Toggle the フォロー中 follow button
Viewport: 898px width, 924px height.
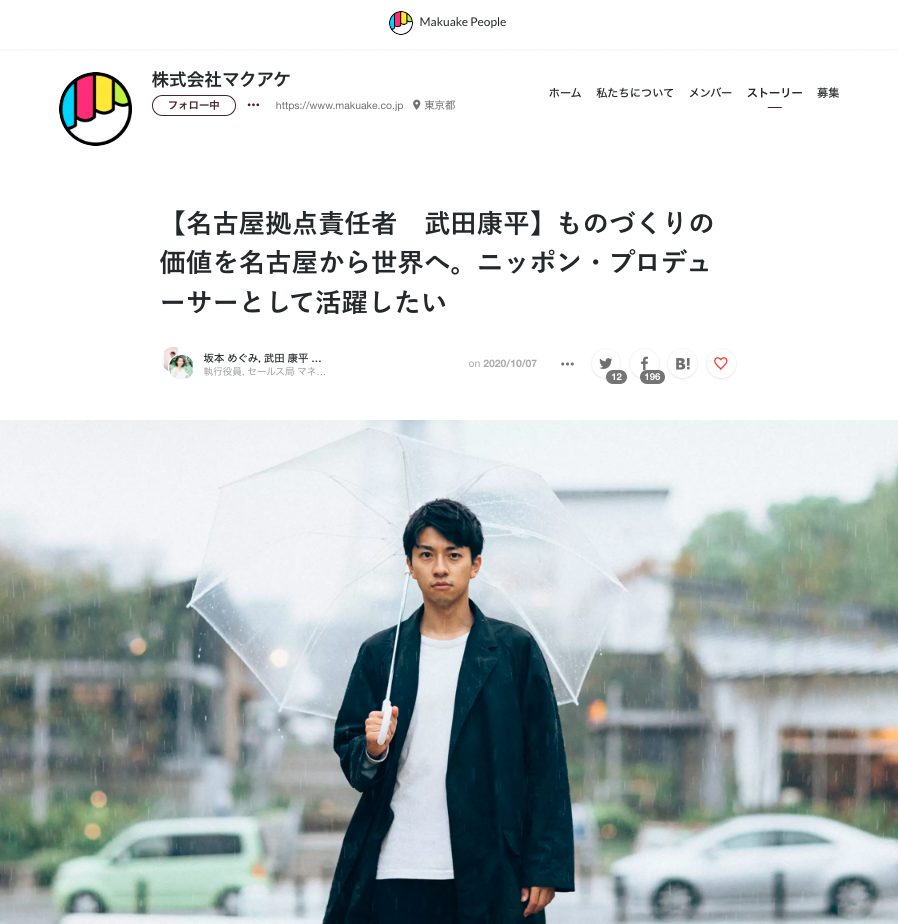click(194, 105)
